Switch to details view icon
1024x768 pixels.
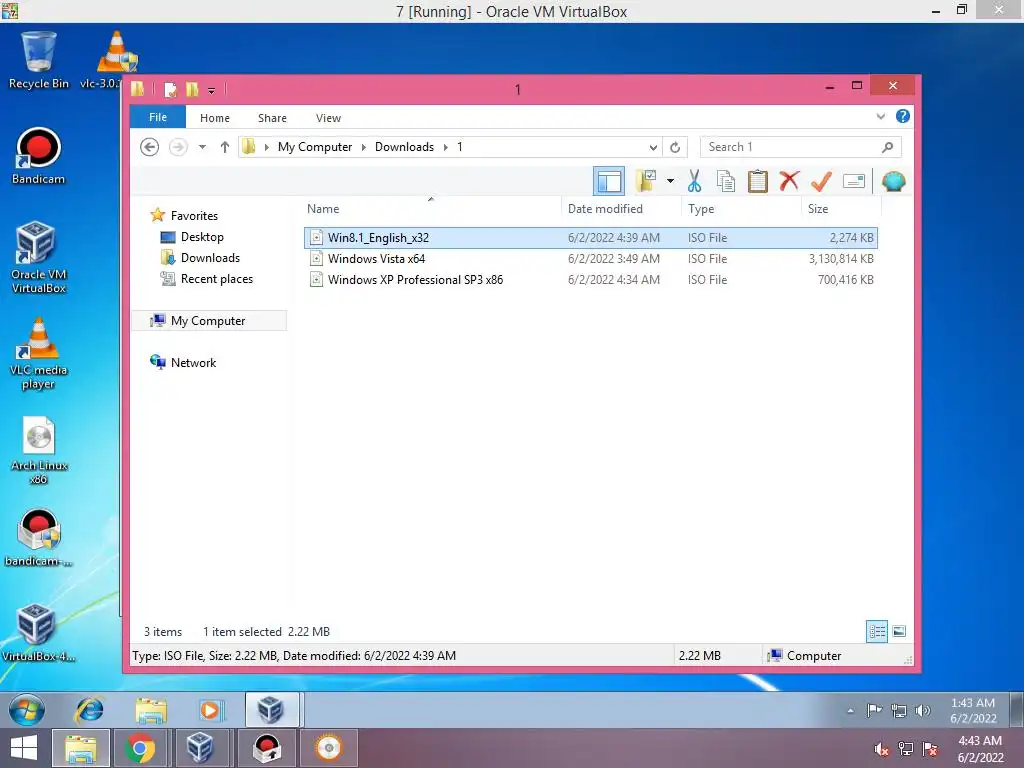[877, 632]
